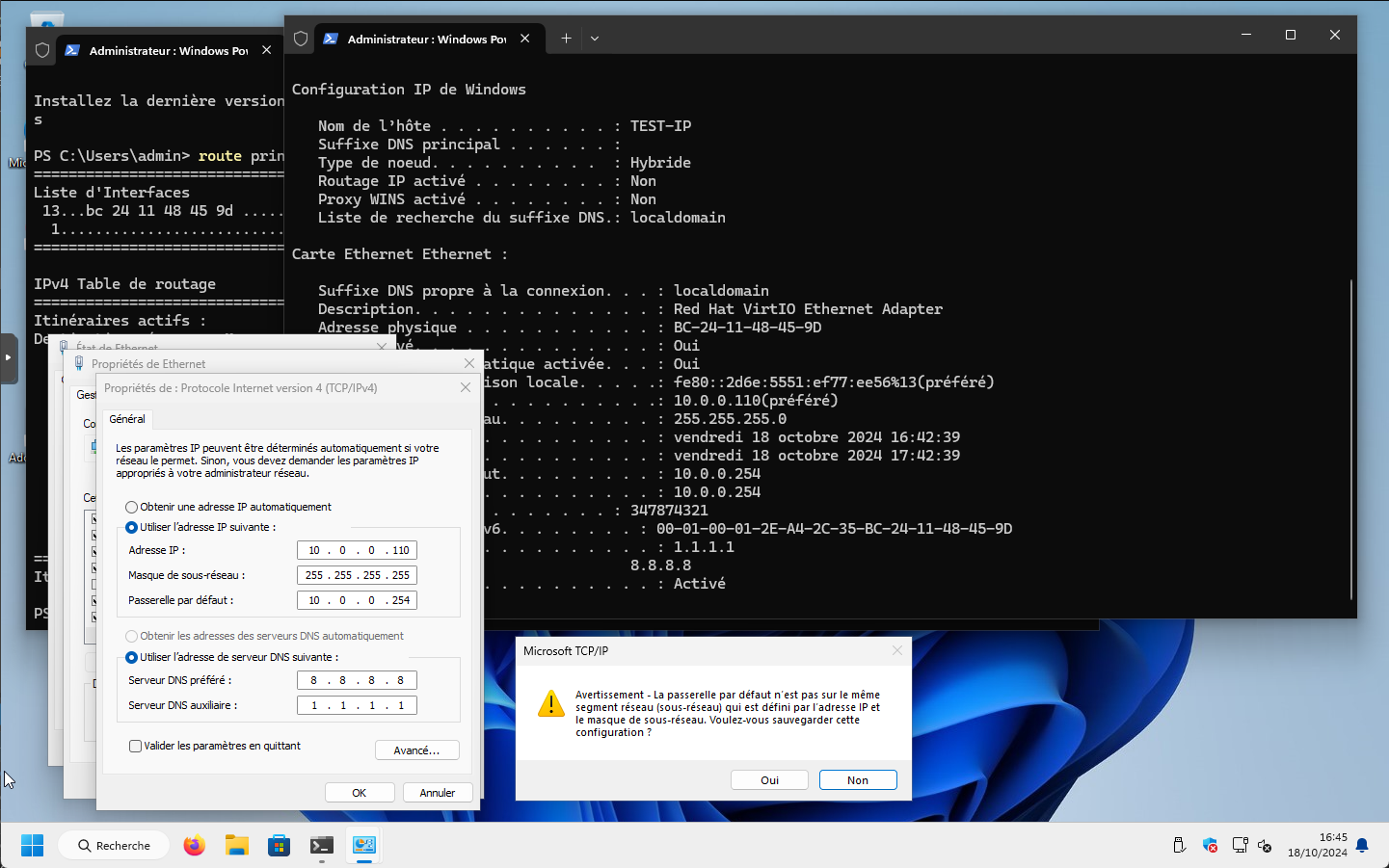Open the Avancé... settings button
The image size is (1389, 868).
tap(416, 750)
